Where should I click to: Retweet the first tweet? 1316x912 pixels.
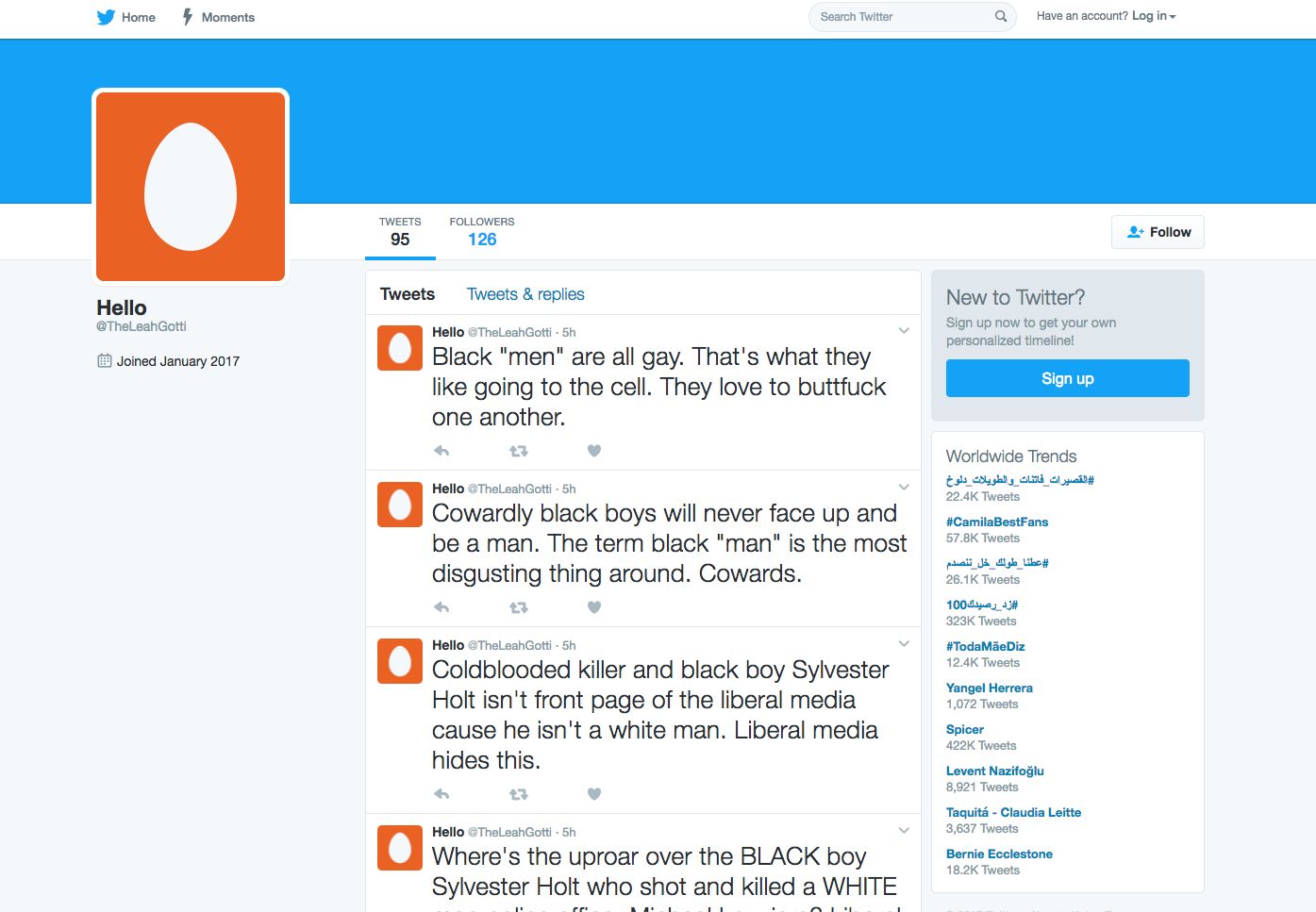(x=518, y=451)
